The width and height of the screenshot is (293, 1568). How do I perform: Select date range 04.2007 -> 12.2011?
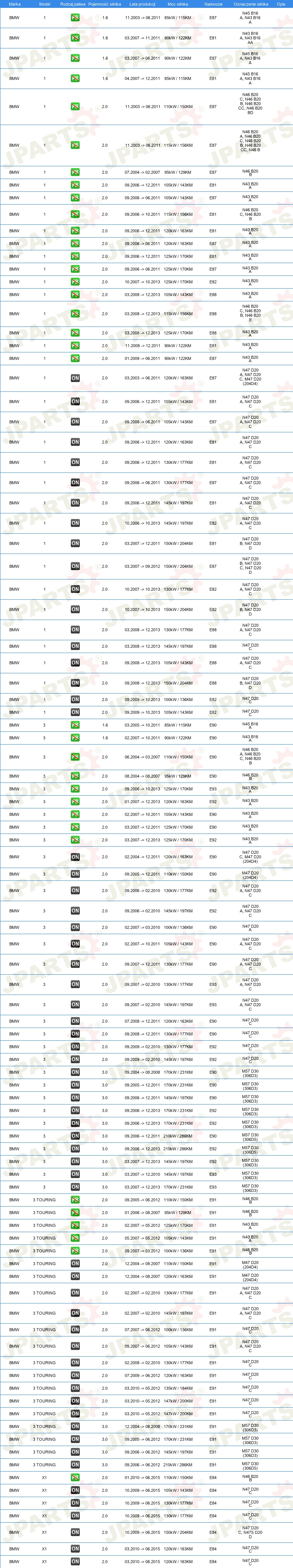pyautogui.click(x=142, y=78)
